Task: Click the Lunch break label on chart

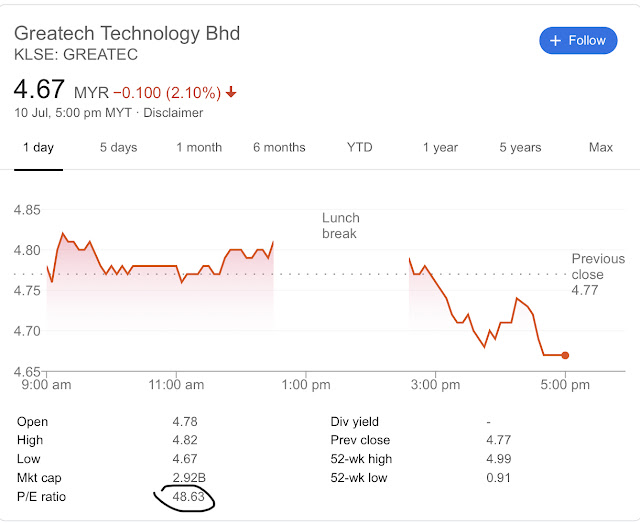Action: [x=340, y=226]
